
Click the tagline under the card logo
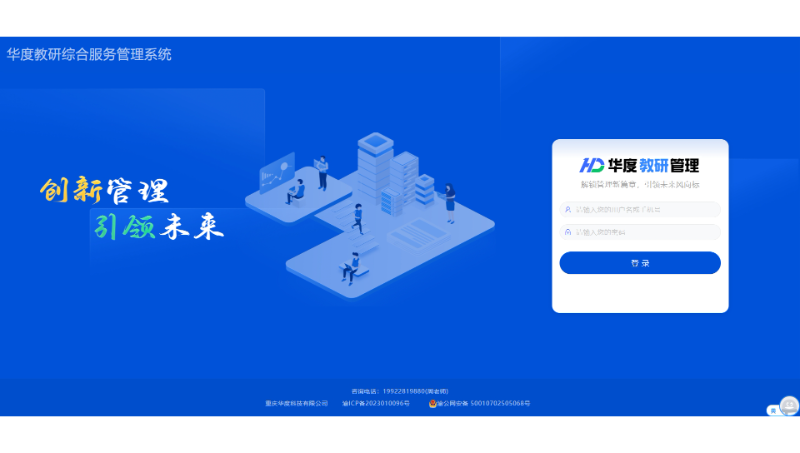[640, 185]
